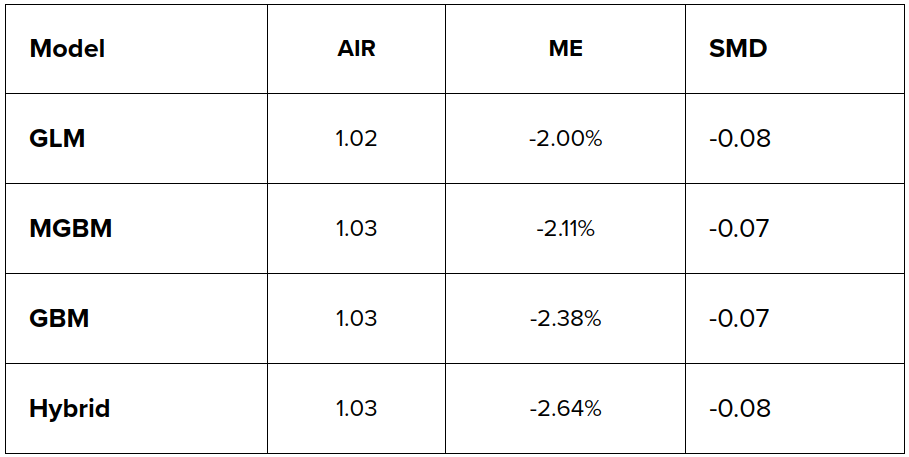
Task: Select the -2.64% ME cell
Action: (565, 409)
